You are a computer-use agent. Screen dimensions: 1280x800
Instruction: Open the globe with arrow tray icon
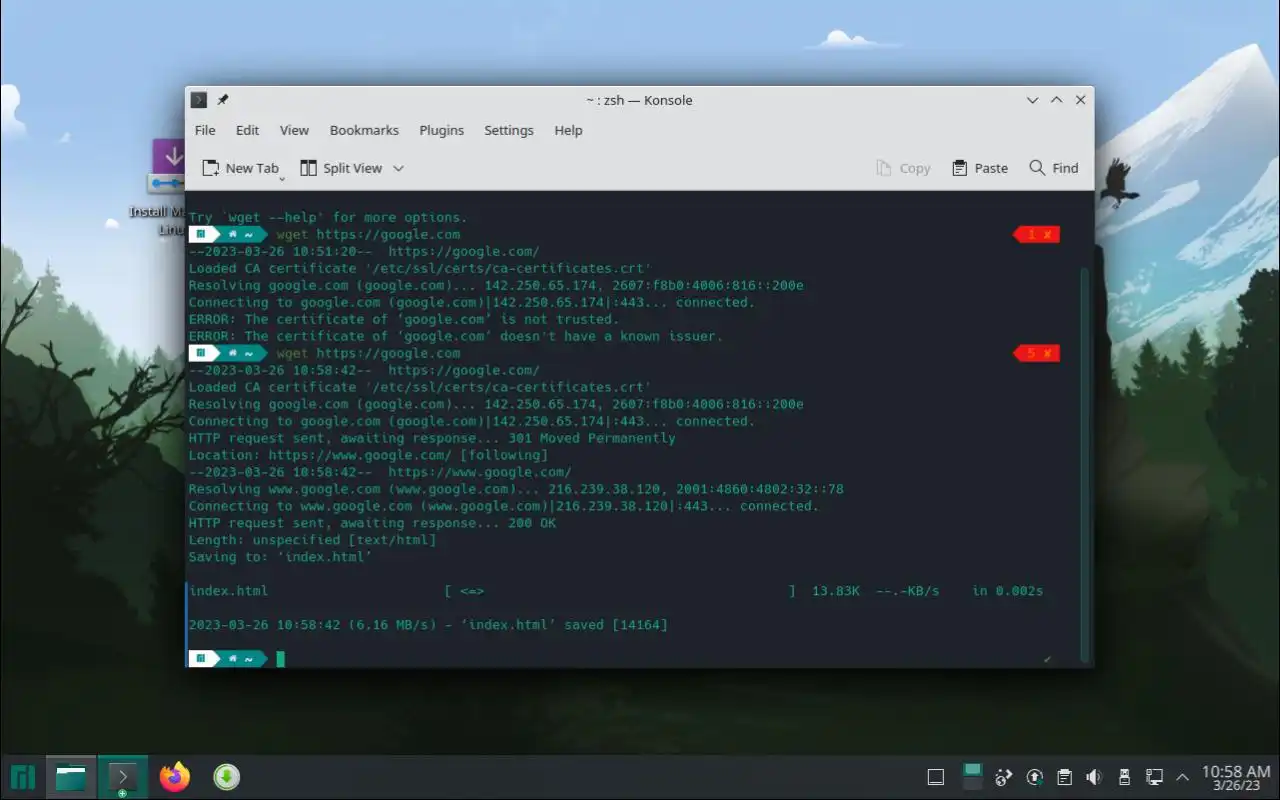coord(1005,777)
